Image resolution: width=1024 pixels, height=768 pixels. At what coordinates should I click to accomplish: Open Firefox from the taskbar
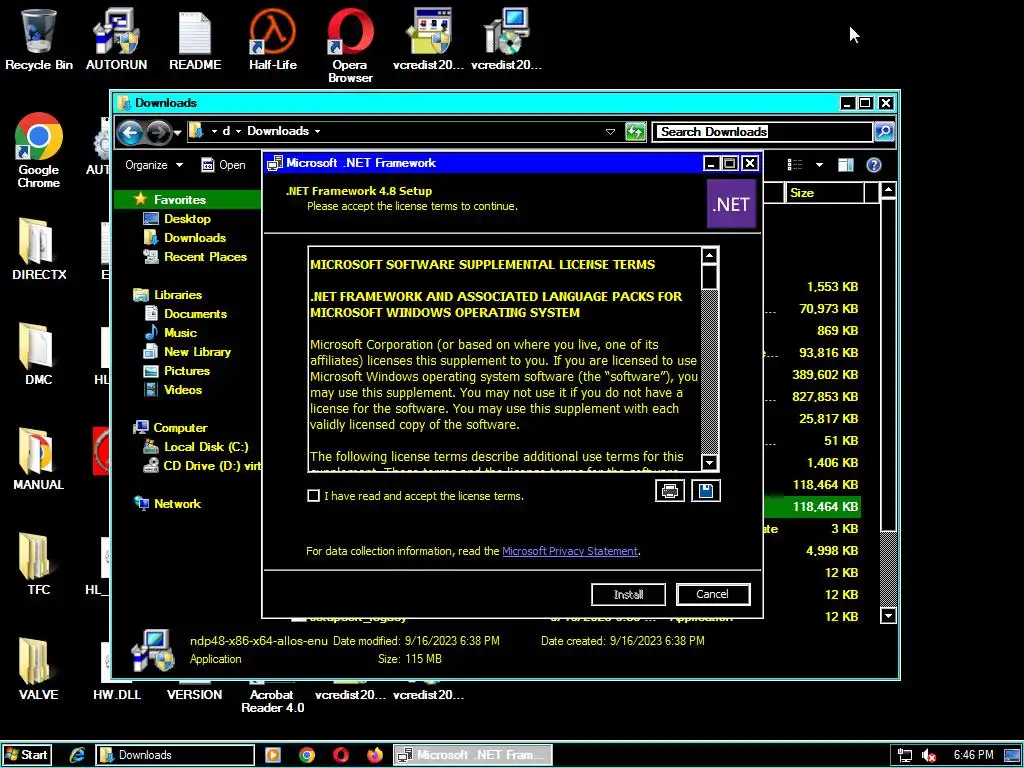pyautogui.click(x=375, y=755)
